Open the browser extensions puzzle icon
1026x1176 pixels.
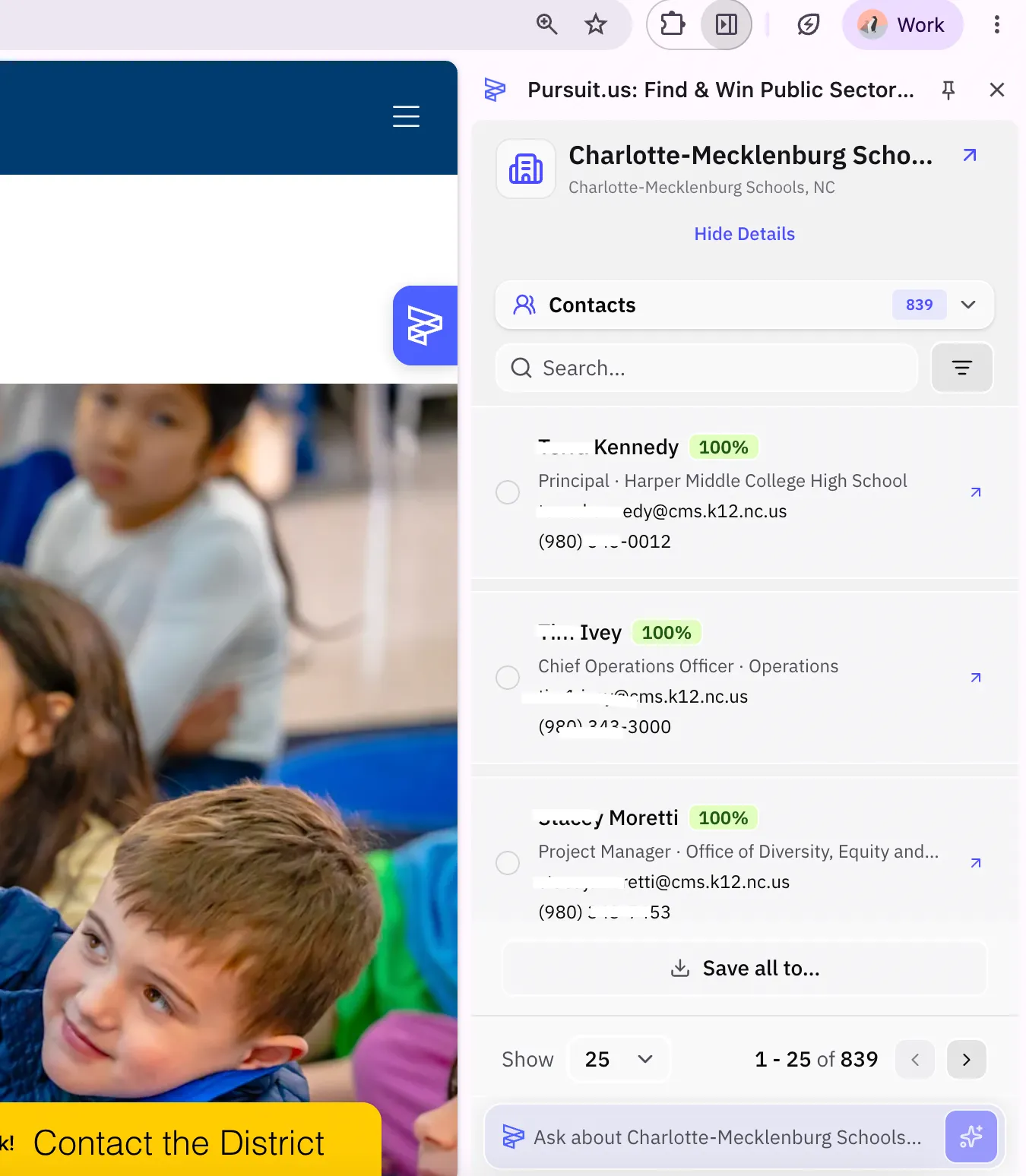click(x=673, y=24)
